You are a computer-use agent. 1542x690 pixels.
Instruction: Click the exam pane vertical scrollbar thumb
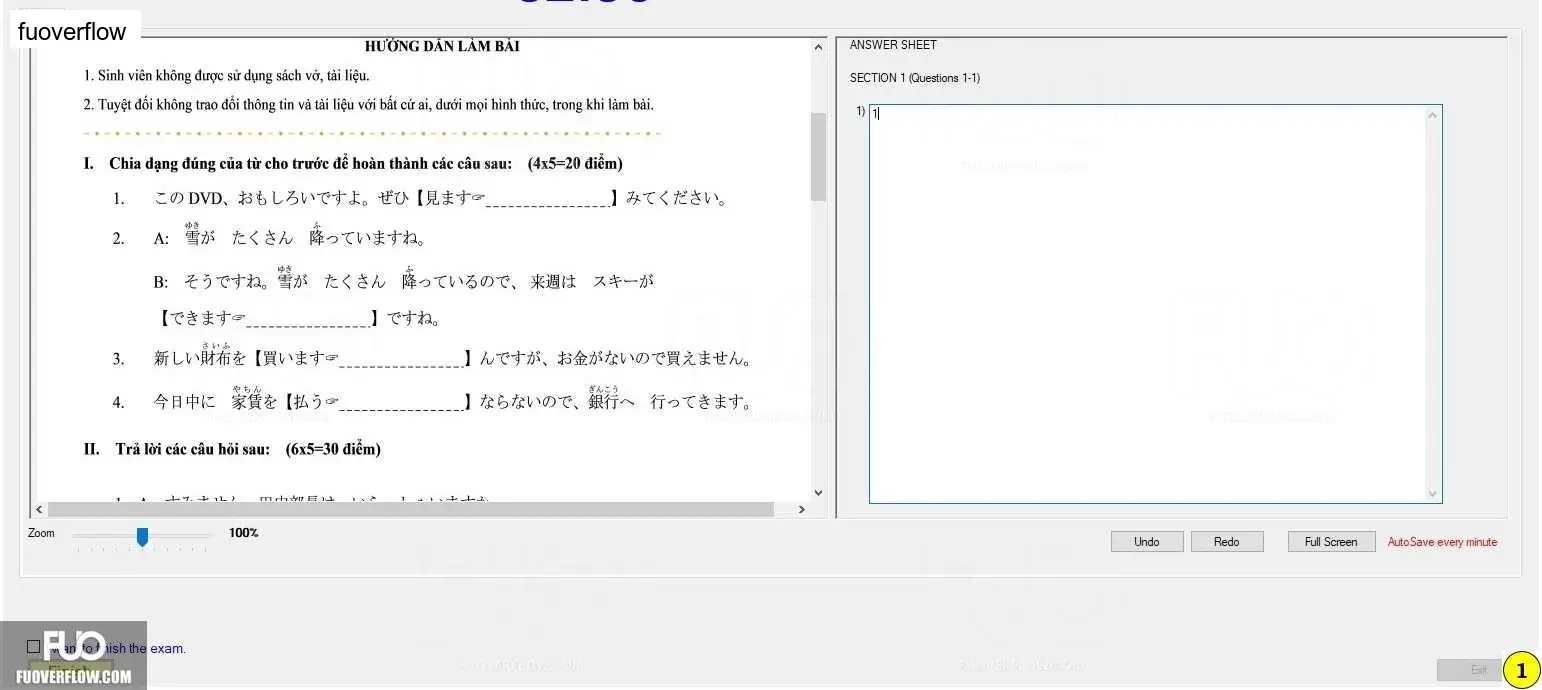818,156
